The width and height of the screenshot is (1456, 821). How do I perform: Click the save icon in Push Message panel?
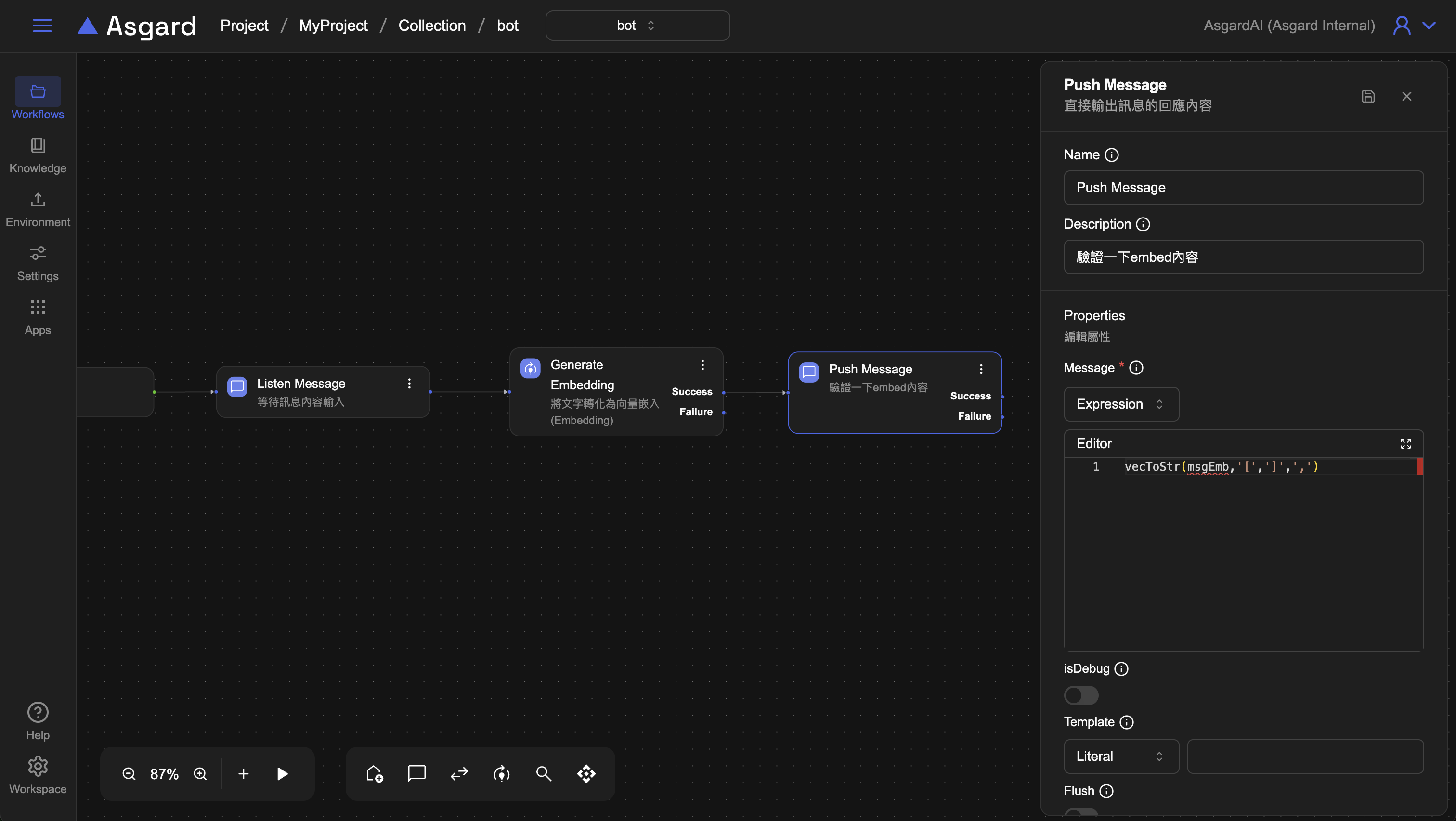point(1368,96)
